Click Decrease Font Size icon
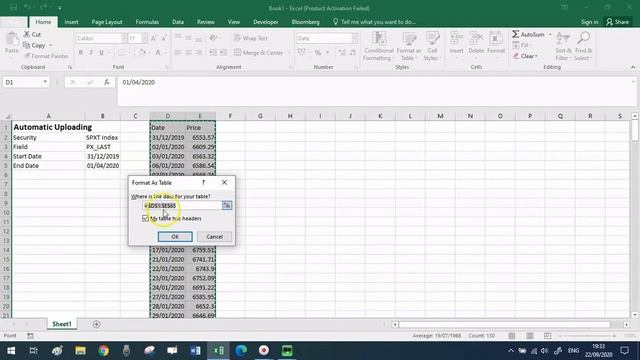This screenshot has width=640, height=360. click(x=164, y=38)
